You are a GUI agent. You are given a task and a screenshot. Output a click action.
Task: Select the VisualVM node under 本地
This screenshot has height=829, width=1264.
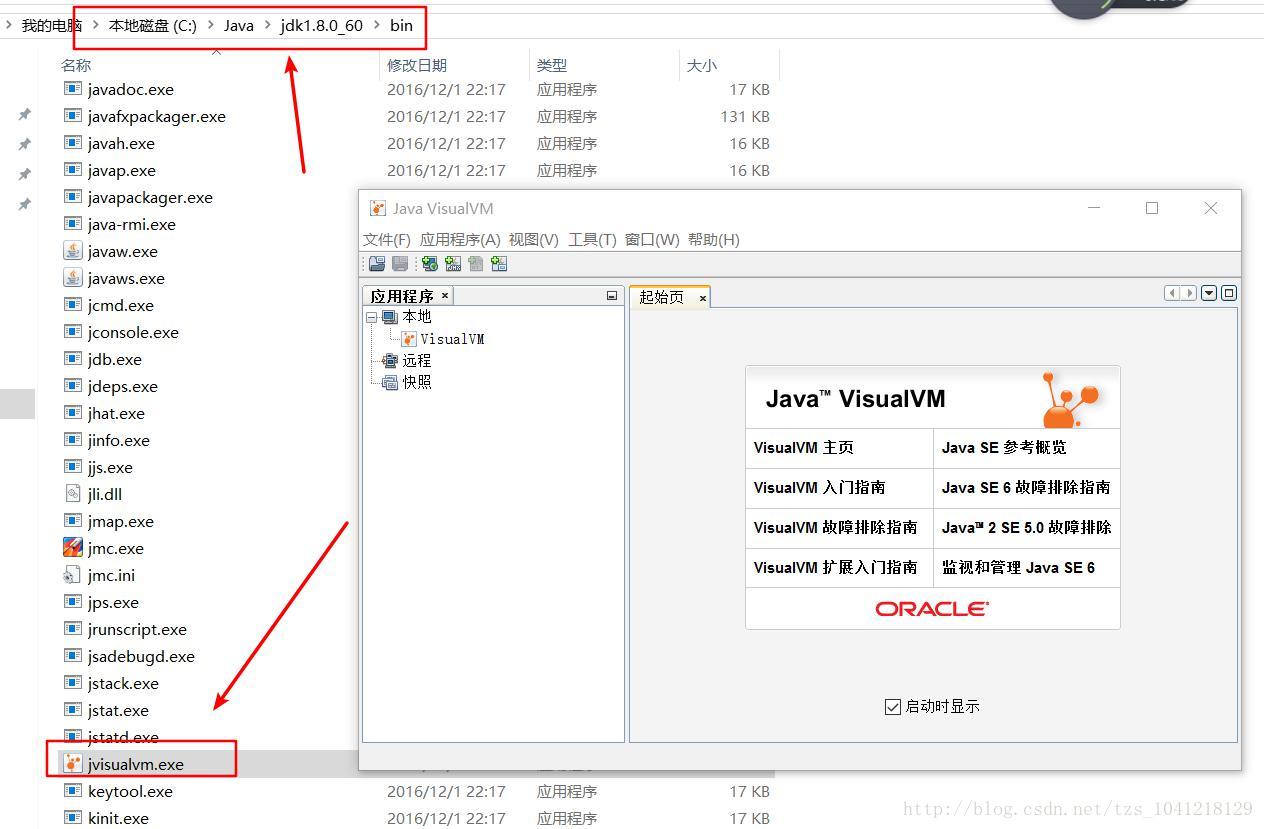[x=452, y=339]
